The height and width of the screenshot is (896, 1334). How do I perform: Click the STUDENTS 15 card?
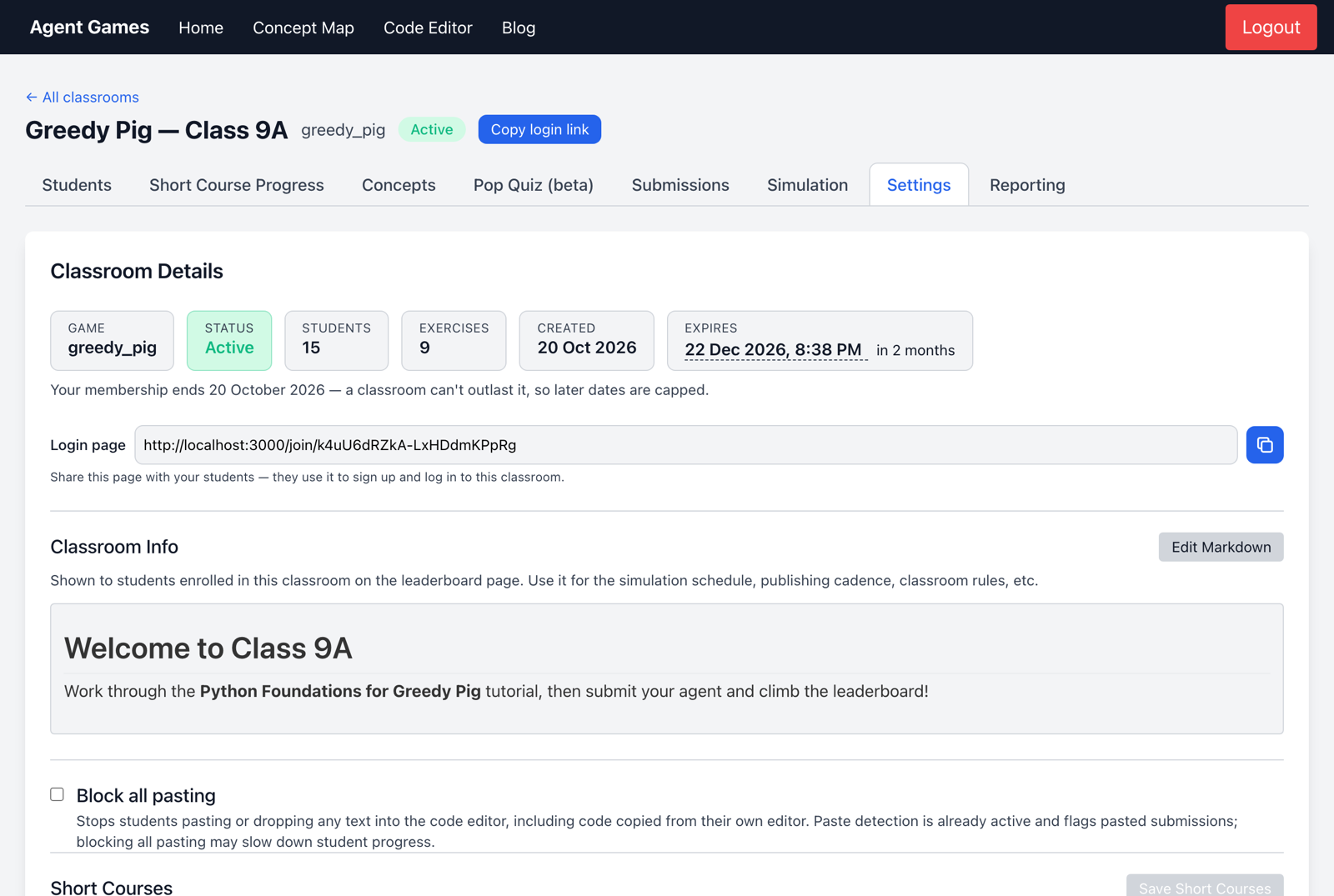point(336,340)
